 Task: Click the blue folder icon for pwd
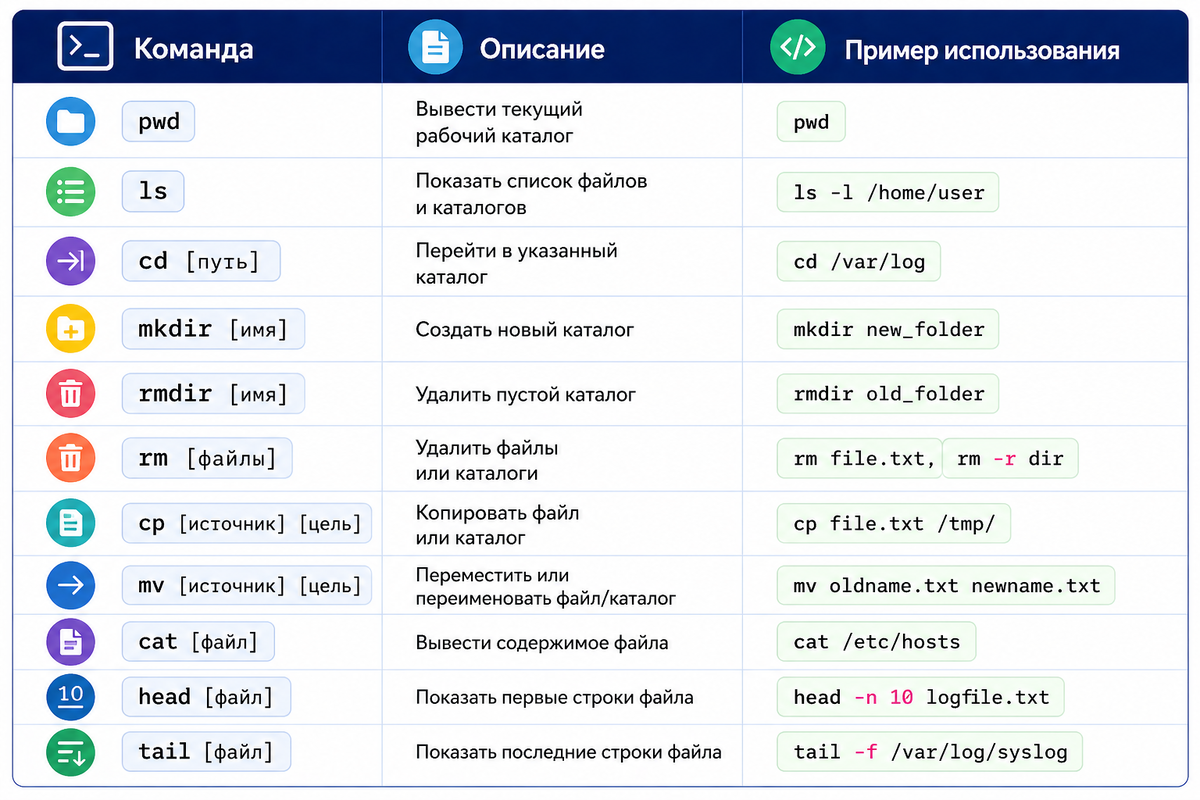pos(71,122)
